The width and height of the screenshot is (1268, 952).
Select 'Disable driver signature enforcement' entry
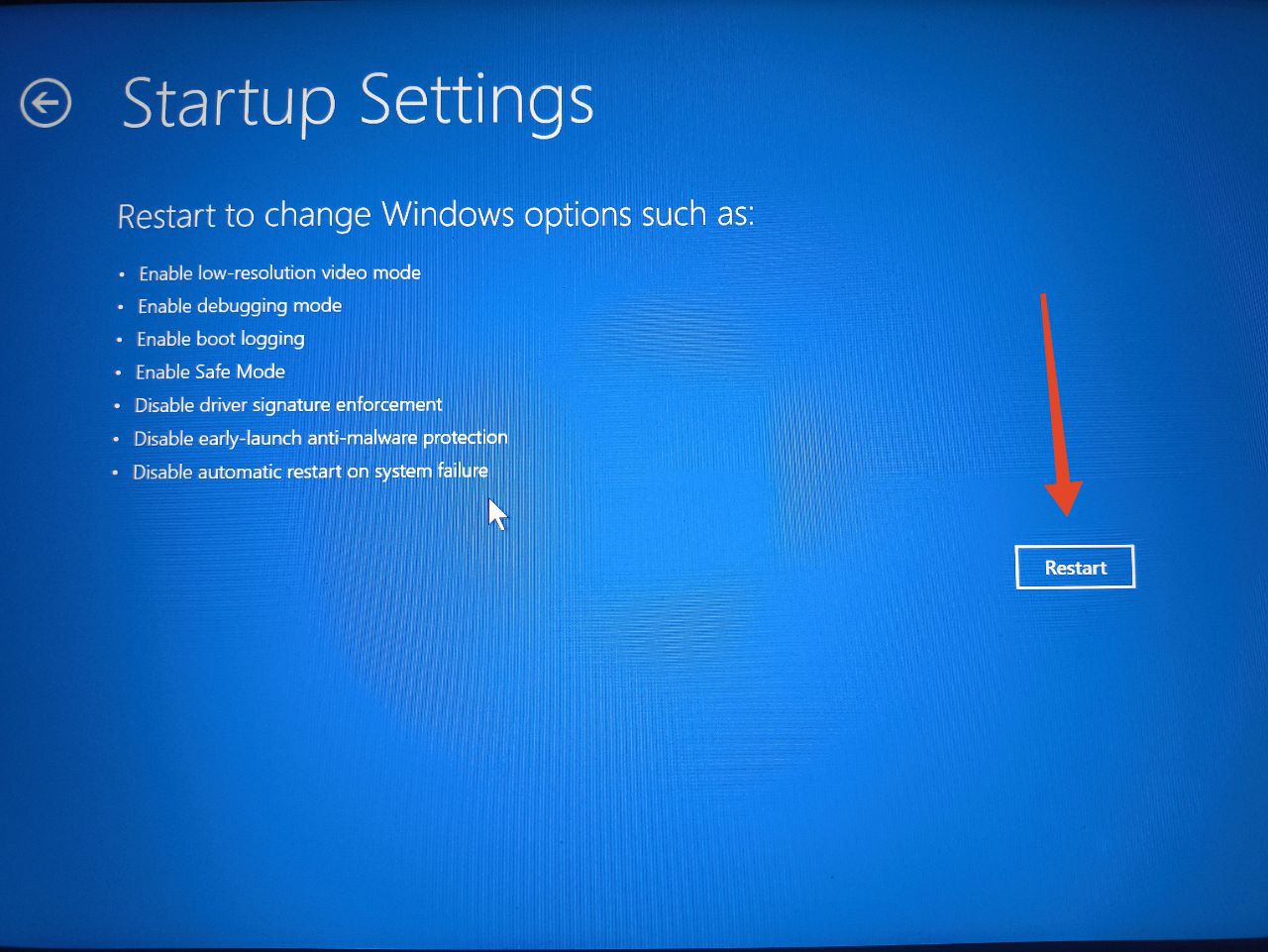[x=288, y=405]
